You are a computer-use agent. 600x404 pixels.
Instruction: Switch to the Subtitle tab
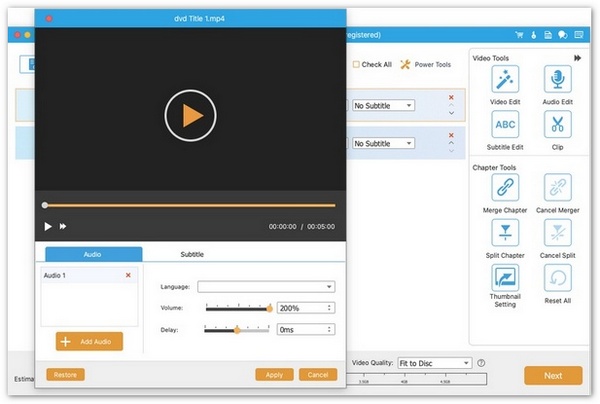point(192,254)
